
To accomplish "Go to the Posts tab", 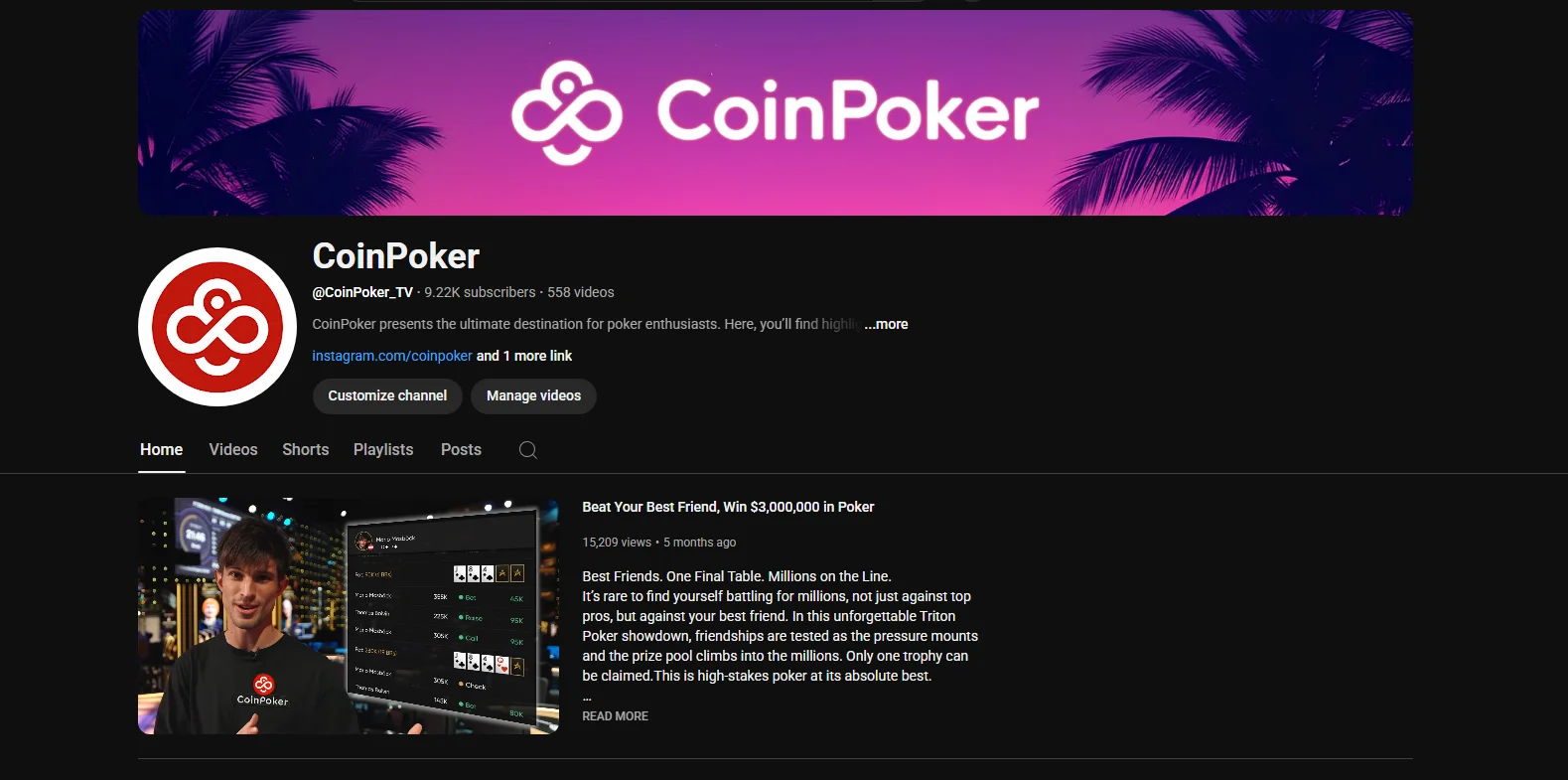I will coord(461,450).
